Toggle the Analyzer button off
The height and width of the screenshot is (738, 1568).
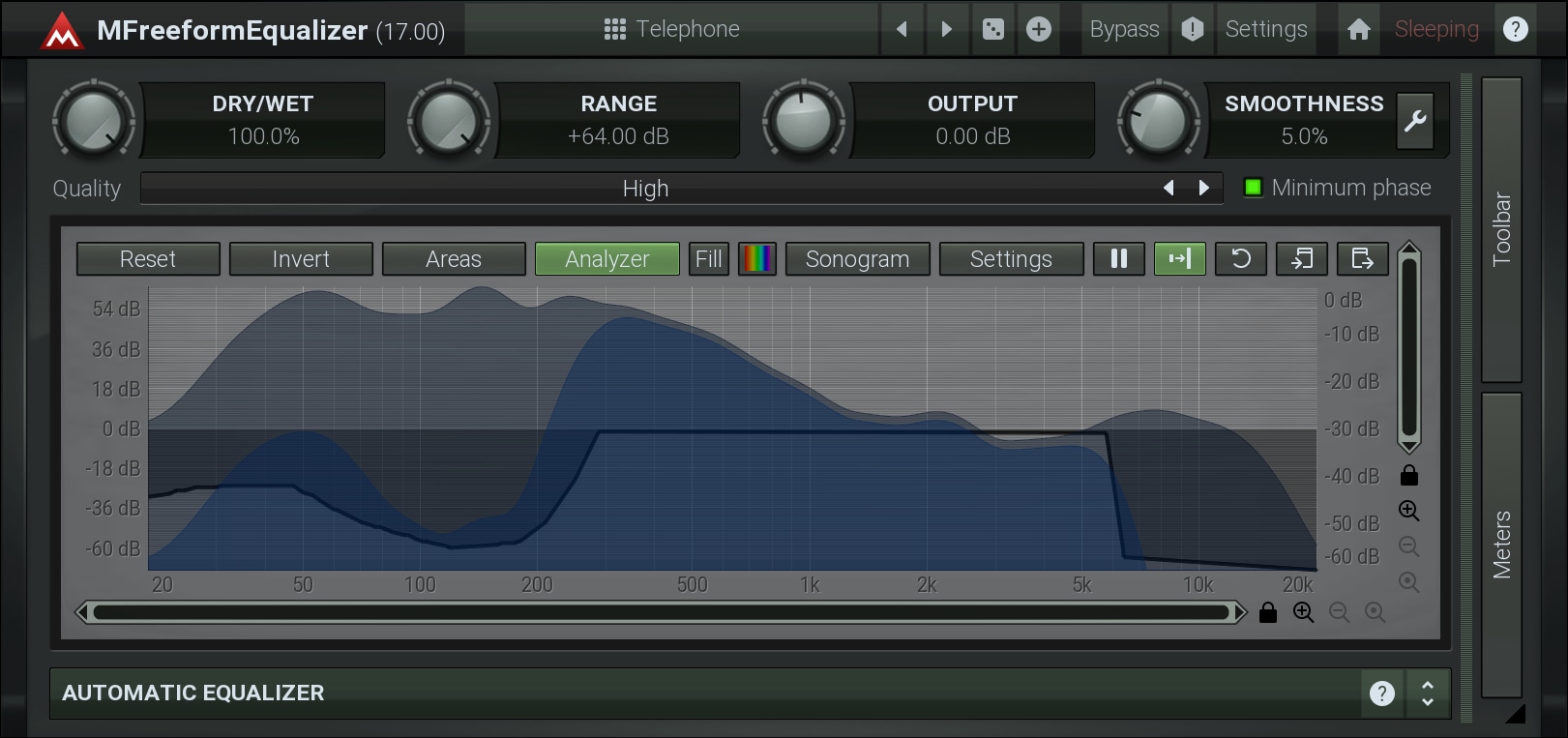[x=606, y=259]
